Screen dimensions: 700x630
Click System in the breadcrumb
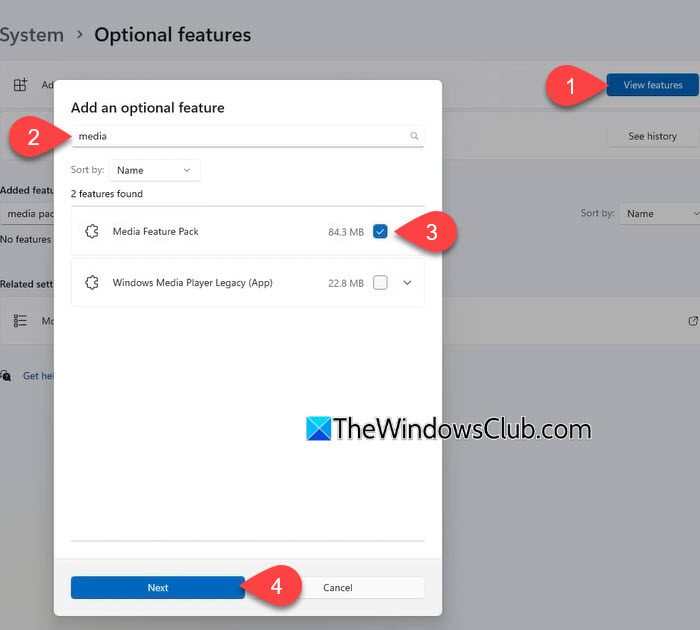[x=32, y=35]
